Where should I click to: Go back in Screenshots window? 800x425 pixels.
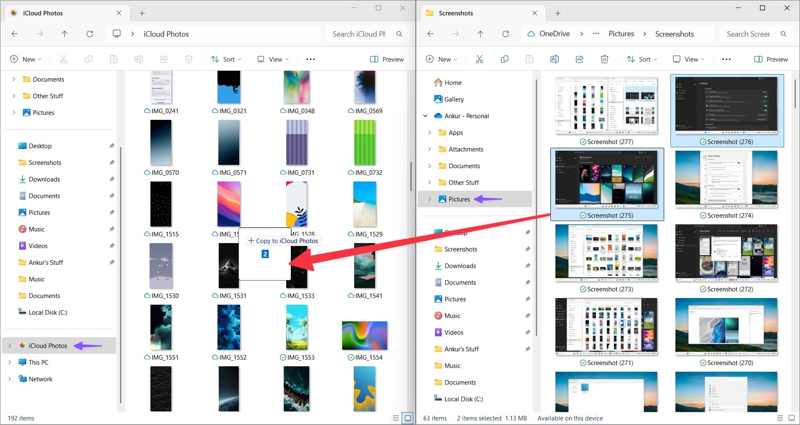point(431,34)
